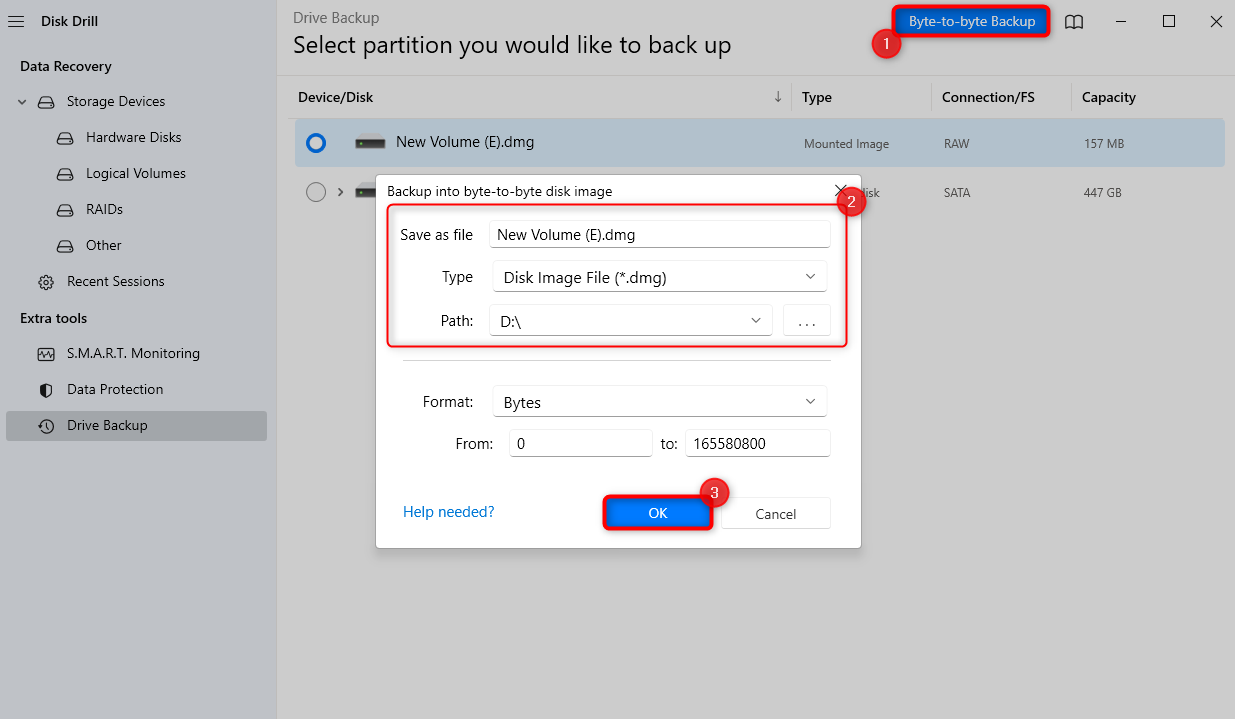Edit the to value 165580800 field
Image resolution: width=1235 pixels, height=719 pixels.
[758, 443]
